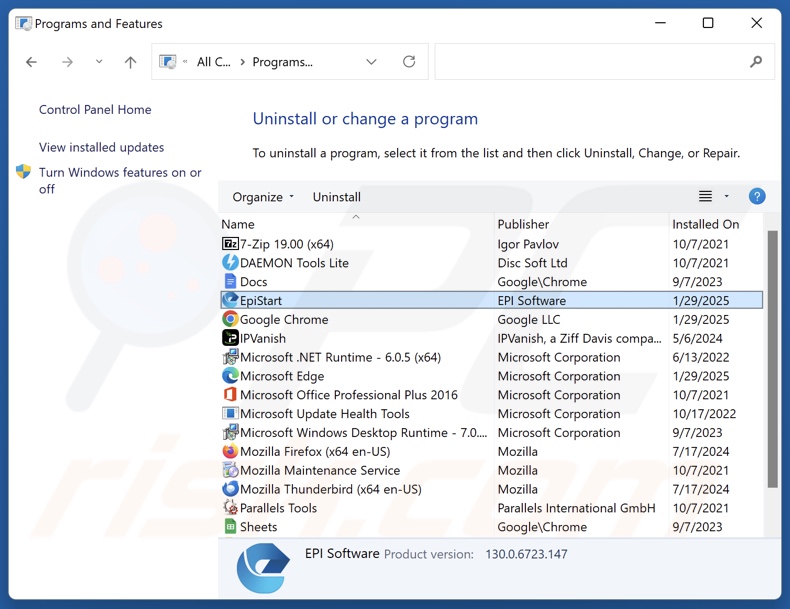Click Parallels International GmbH publisher cell

click(x=576, y=508)
